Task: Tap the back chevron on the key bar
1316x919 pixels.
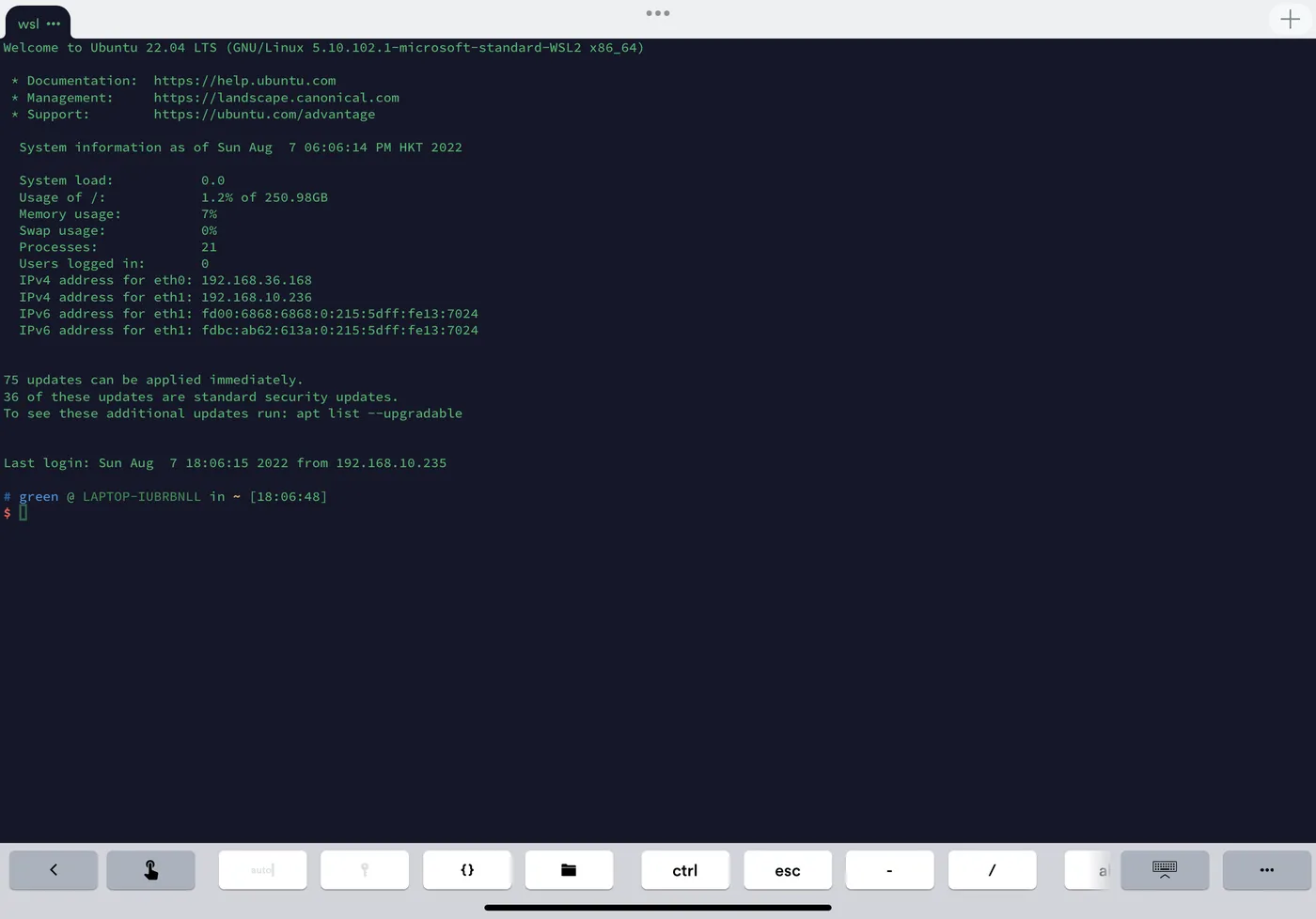Action: (54, 870)
